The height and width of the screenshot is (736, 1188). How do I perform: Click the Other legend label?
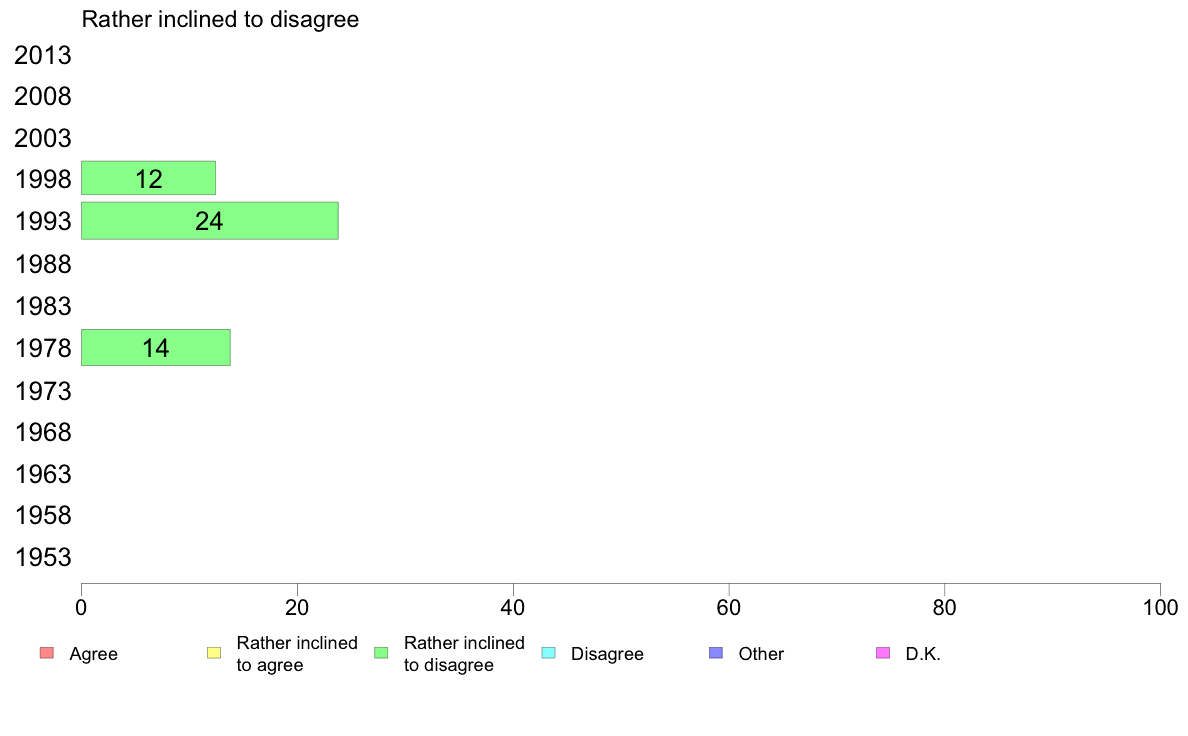pos(761,654)
